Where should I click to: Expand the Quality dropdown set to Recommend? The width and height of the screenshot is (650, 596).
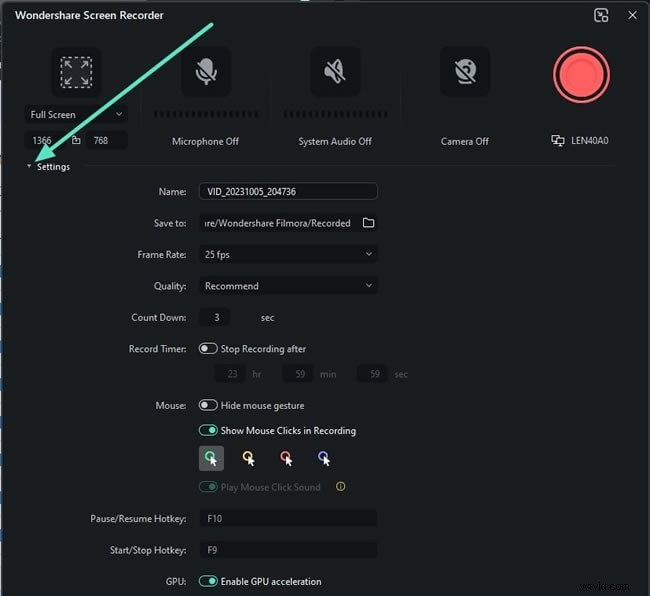[x=288, y=286]
